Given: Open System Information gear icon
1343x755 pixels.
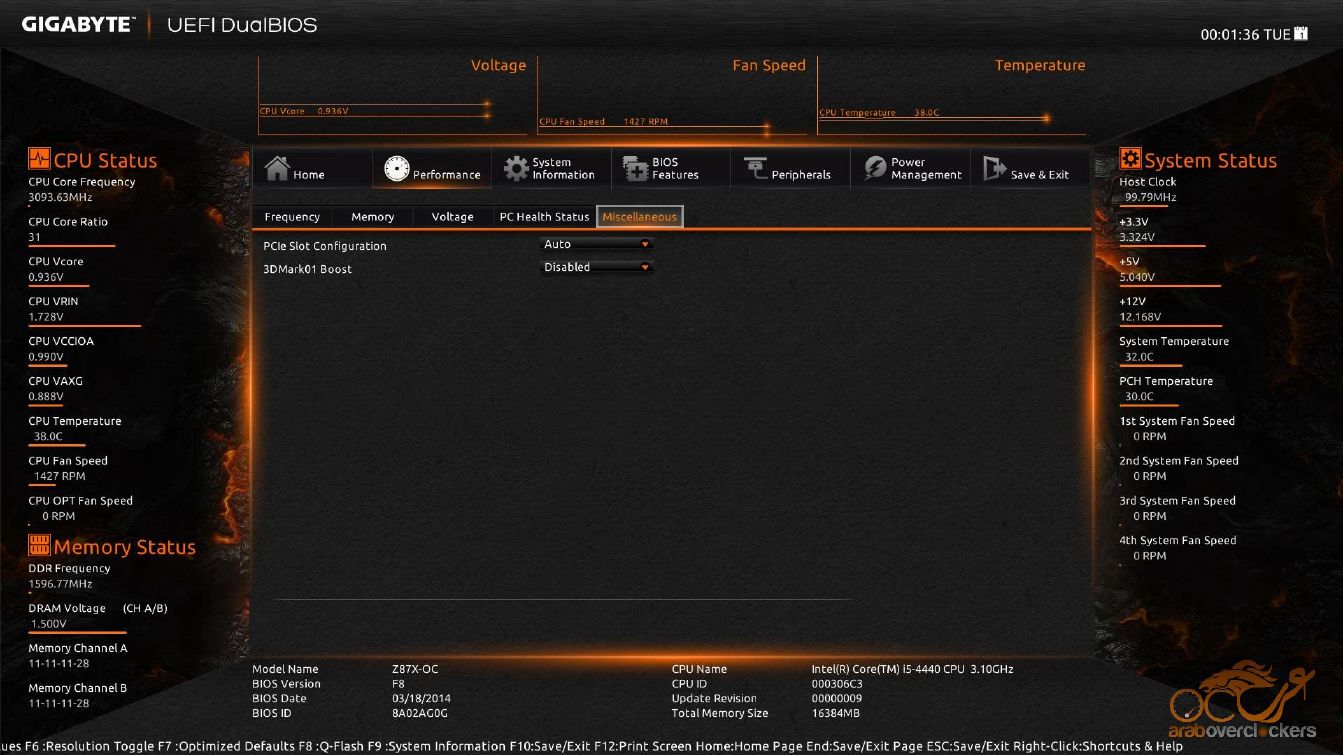Looking at the screenshot, I should pyautogui.click(x=516, y=169).
